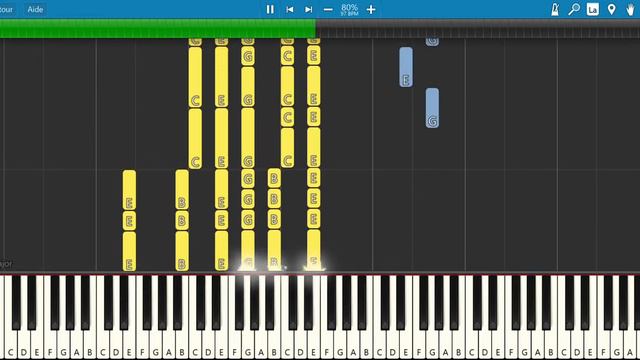Open the Aide menu
This screenshot has width=640, height=360.
pyautogui.click(x=36, y=9)
